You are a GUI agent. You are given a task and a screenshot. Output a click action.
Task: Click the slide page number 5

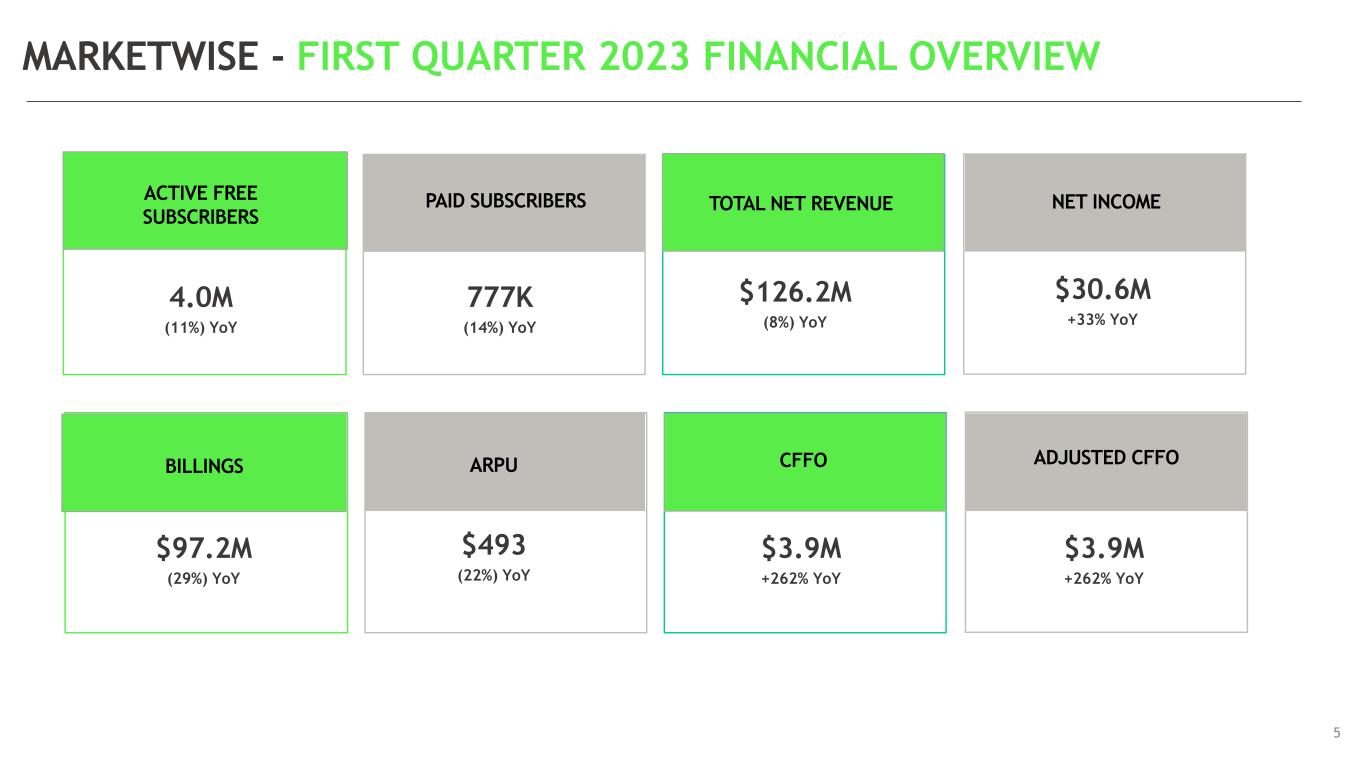point(1337,734)
